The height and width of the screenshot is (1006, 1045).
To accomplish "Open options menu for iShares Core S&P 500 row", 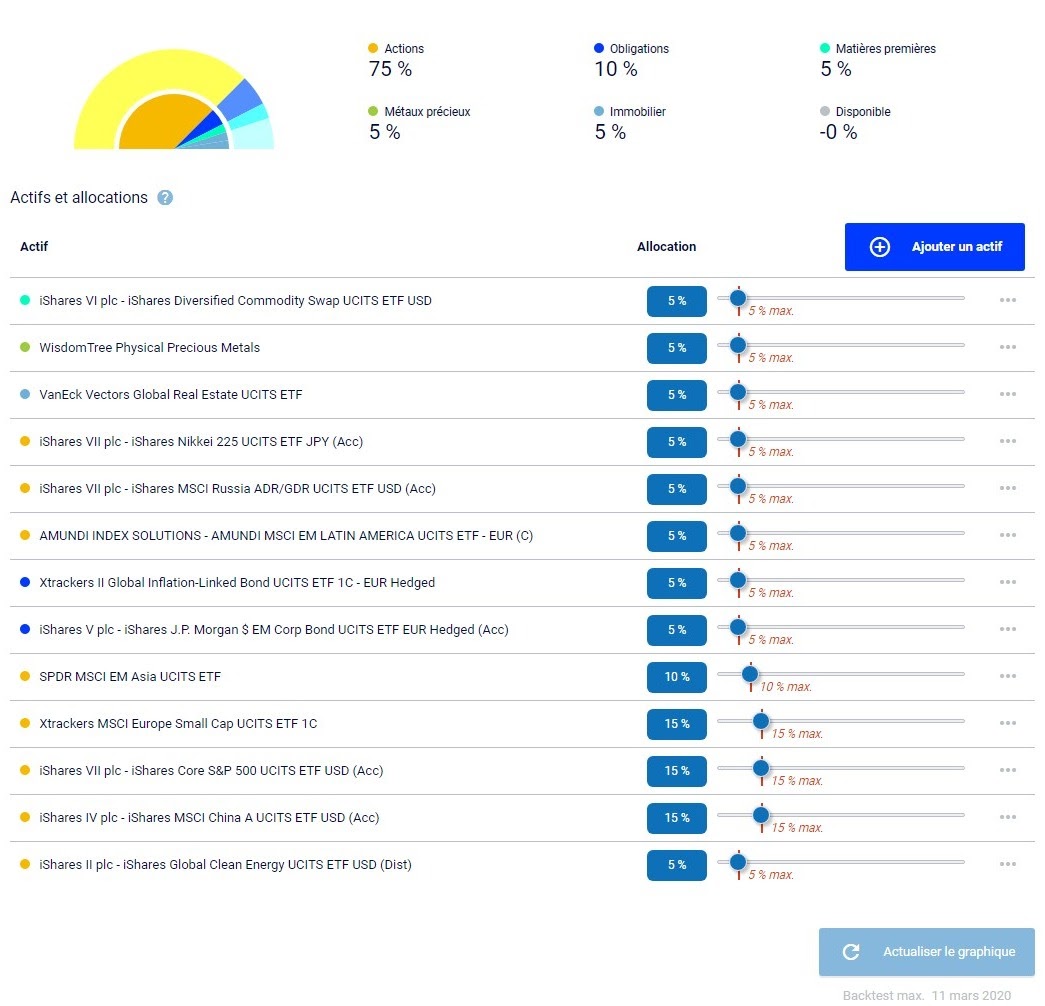I will coord(1008,770).
